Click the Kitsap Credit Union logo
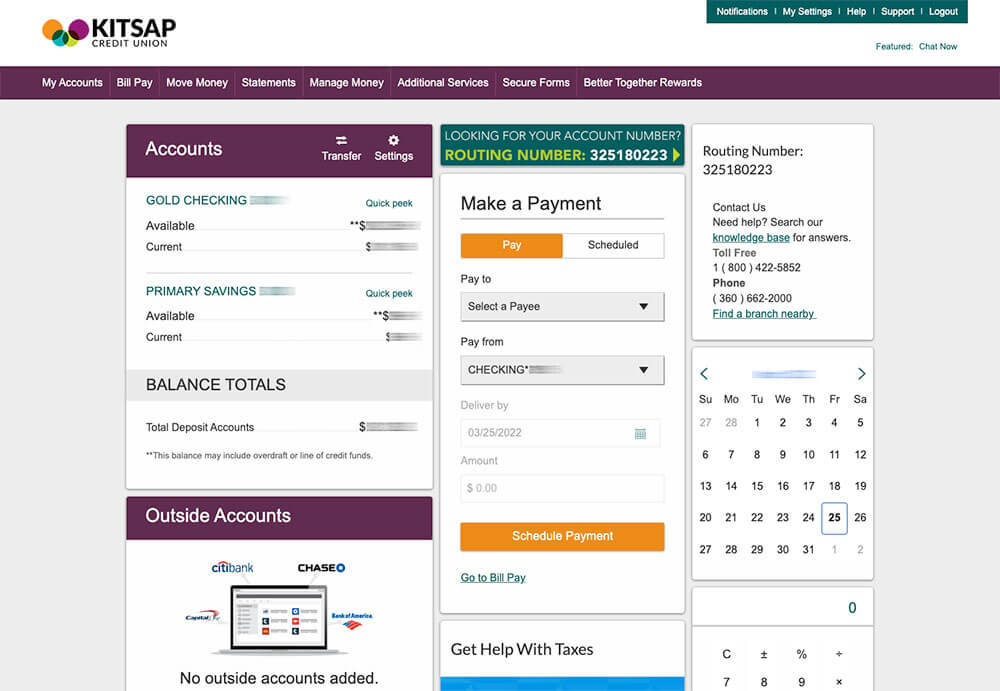This screenshot has width=1000, height=691. click(x=106, y=31)
